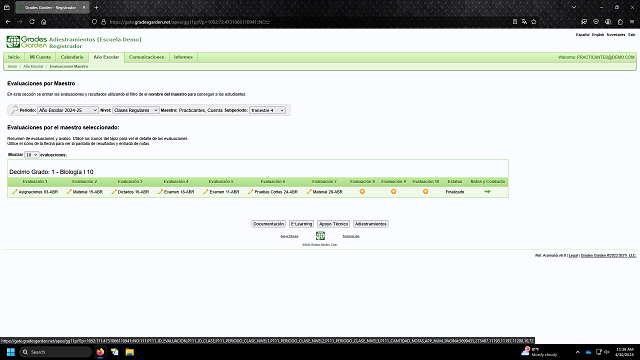Screen dimensions: 640x360
Task: Click the Salir logout link
Action: [631, 35]
